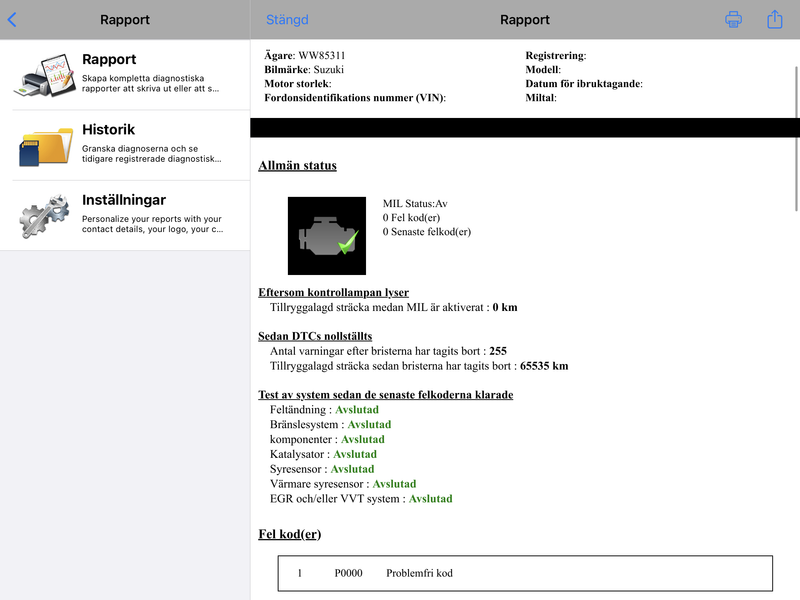This screenshot has width=800, height=600.
Task: Click the Test av system heading
Action: [x=386, y=394]
